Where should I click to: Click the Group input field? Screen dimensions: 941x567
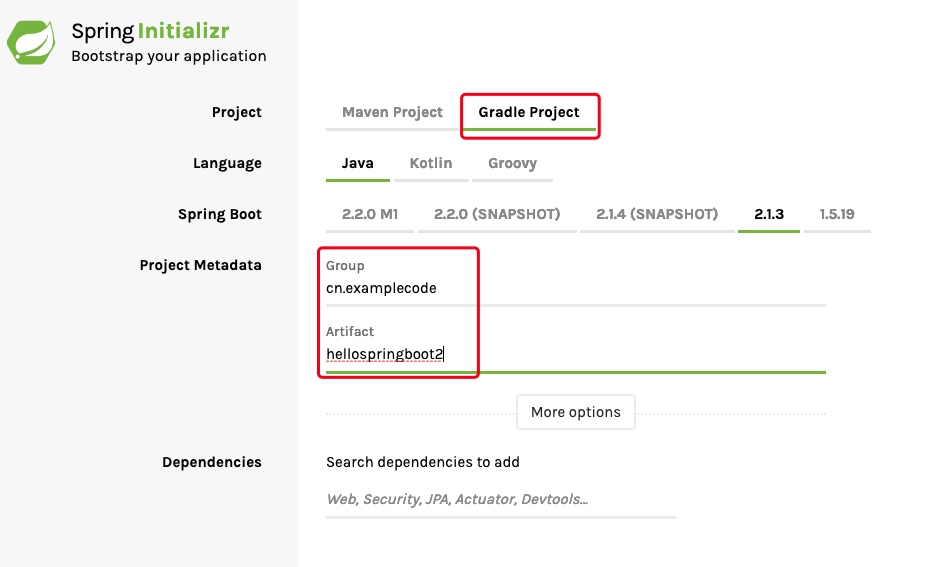point(575,288)
